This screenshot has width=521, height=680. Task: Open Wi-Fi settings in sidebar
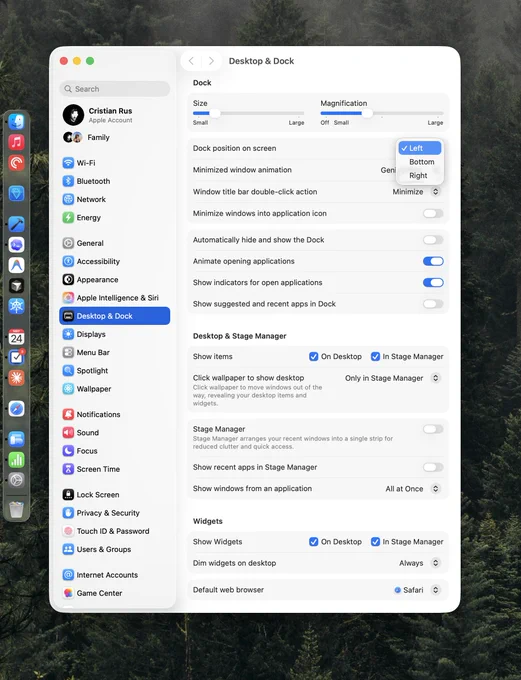pyautogui.click(x=115, y=163)
